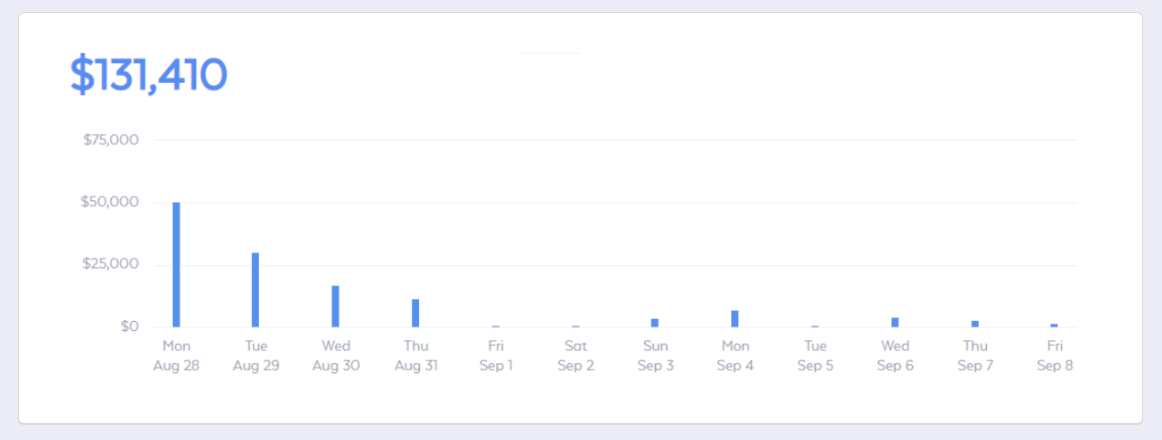Image resolution: width=1162 pixels, height=440 pixels.
Task: Click the Wed Aug 30 bar
Action: (x=336, y=306)
